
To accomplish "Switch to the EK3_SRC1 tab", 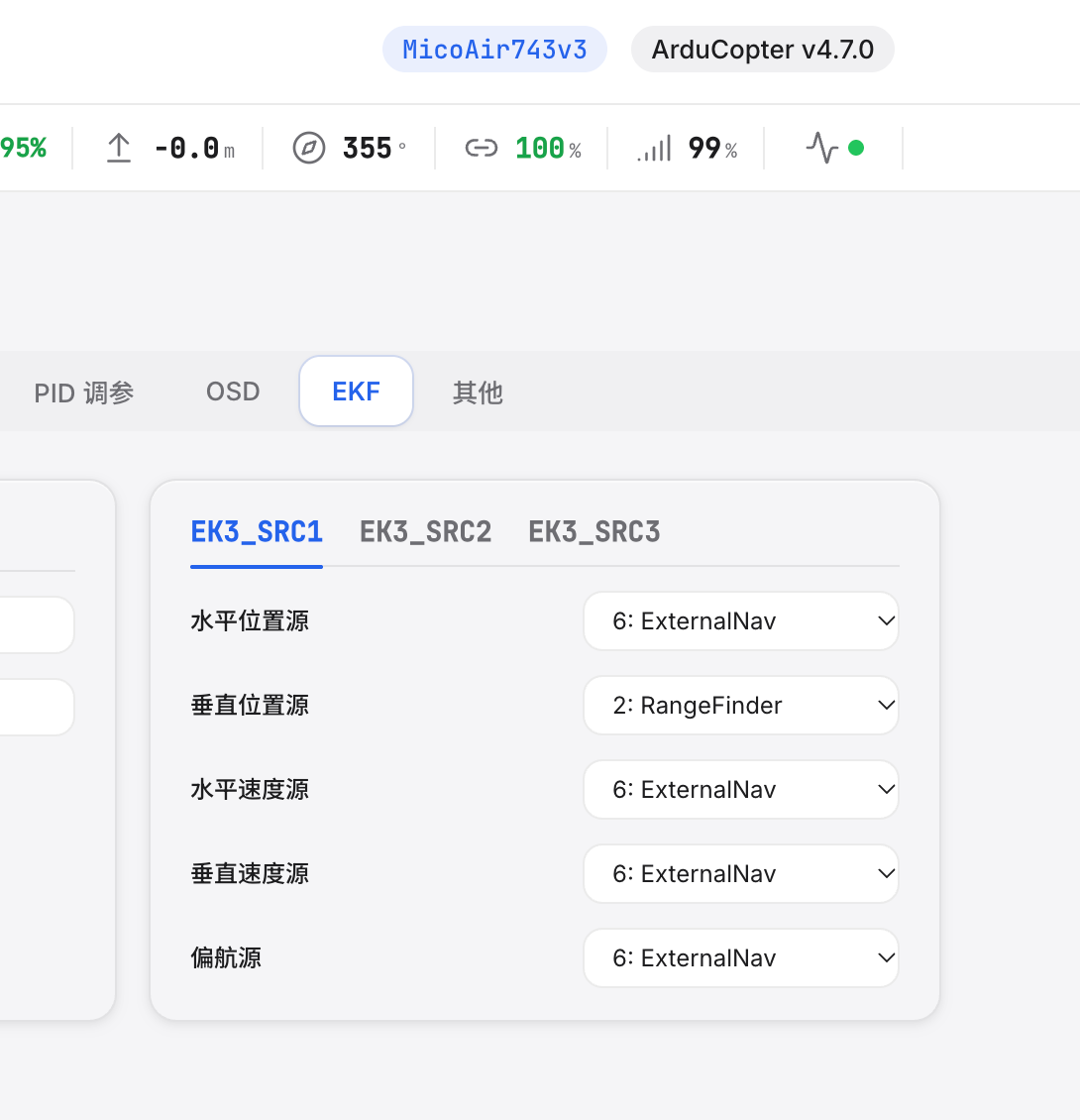I will coord(257,532).
